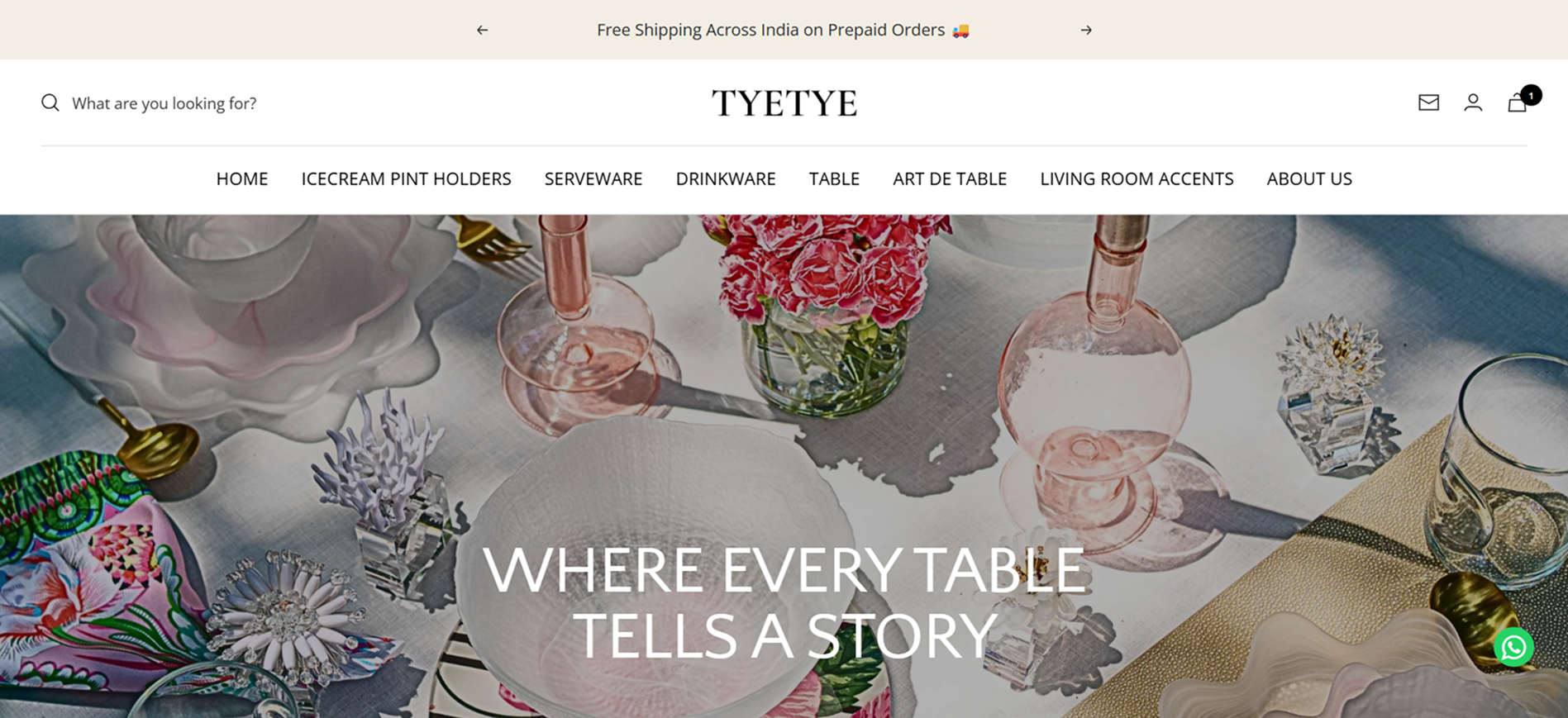
Task: Expand the DRINKWARE menu
Action: tap(726, 178)
